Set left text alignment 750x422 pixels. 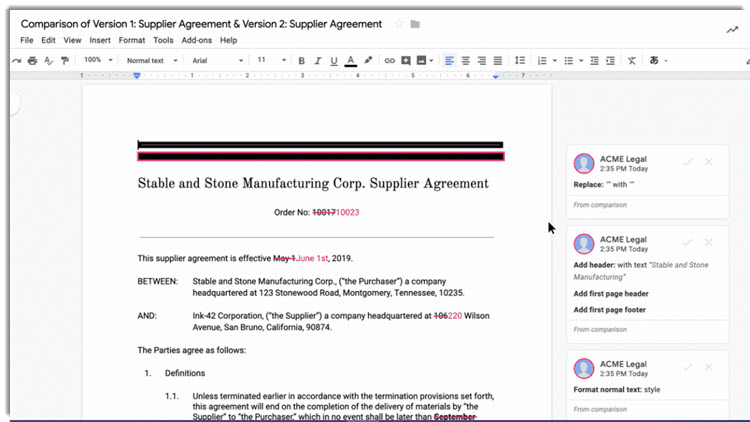pos(449,61)
